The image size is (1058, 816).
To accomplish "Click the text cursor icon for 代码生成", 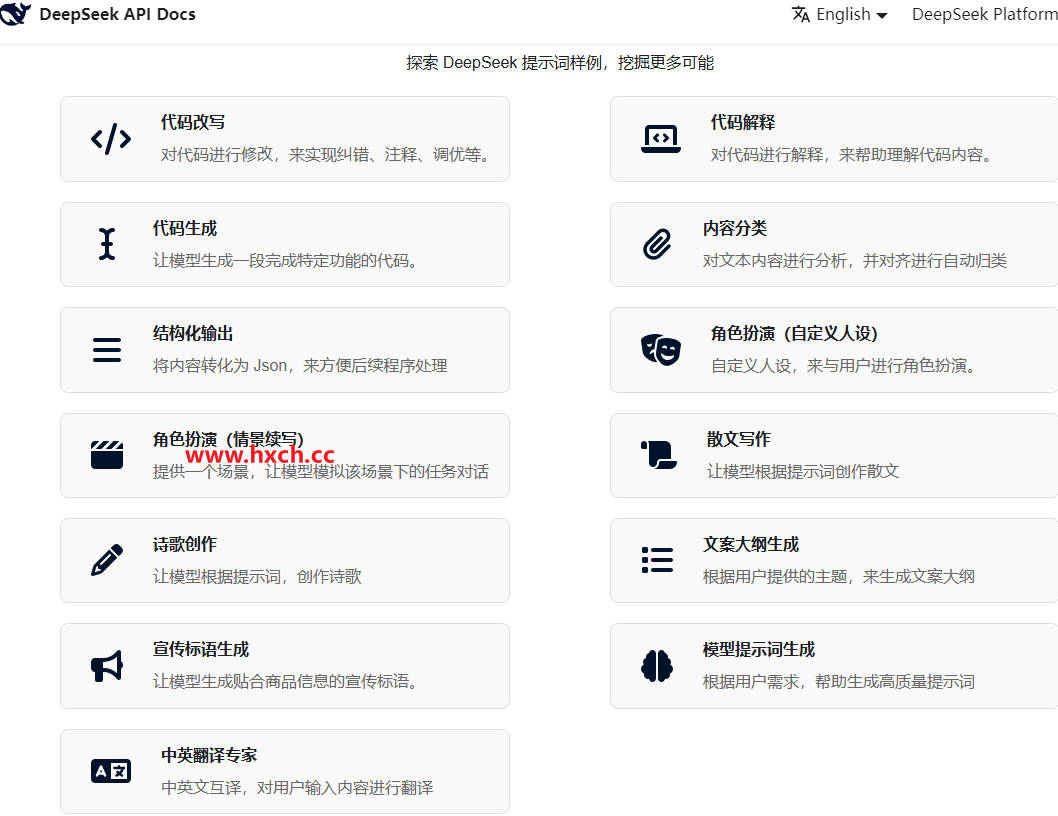I will click(x=107, y=244).
